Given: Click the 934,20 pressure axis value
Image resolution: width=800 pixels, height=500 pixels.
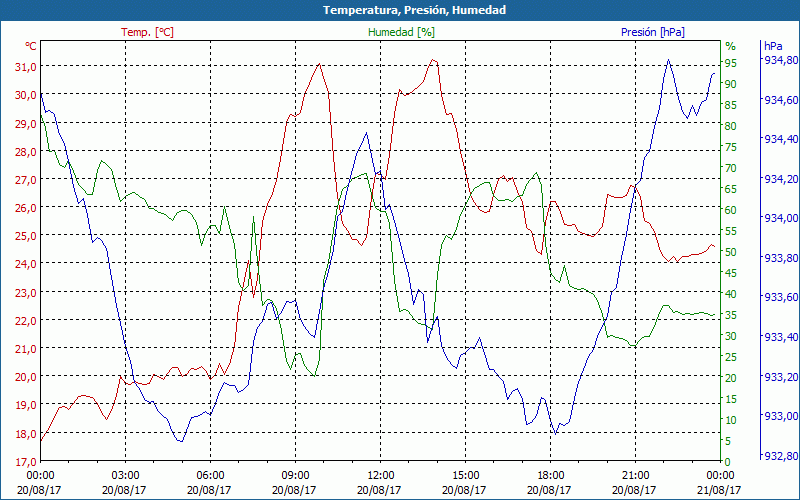Looking at the screenshot, I should [780, 179].
